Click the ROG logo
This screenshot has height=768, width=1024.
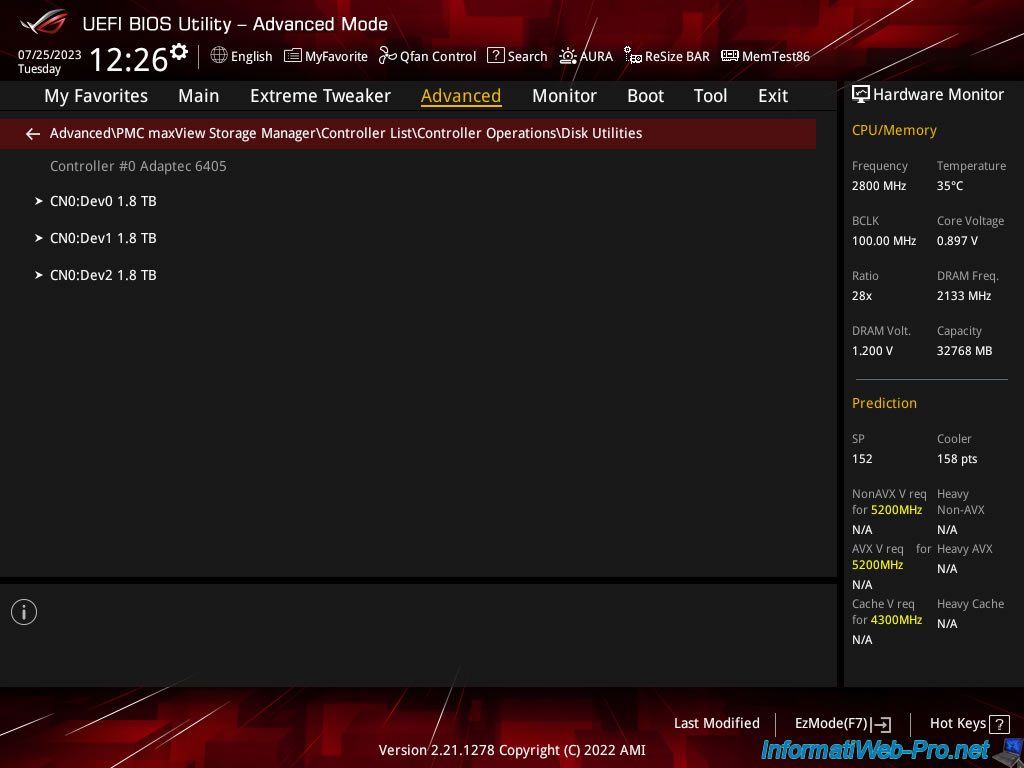tap(44, 22)
